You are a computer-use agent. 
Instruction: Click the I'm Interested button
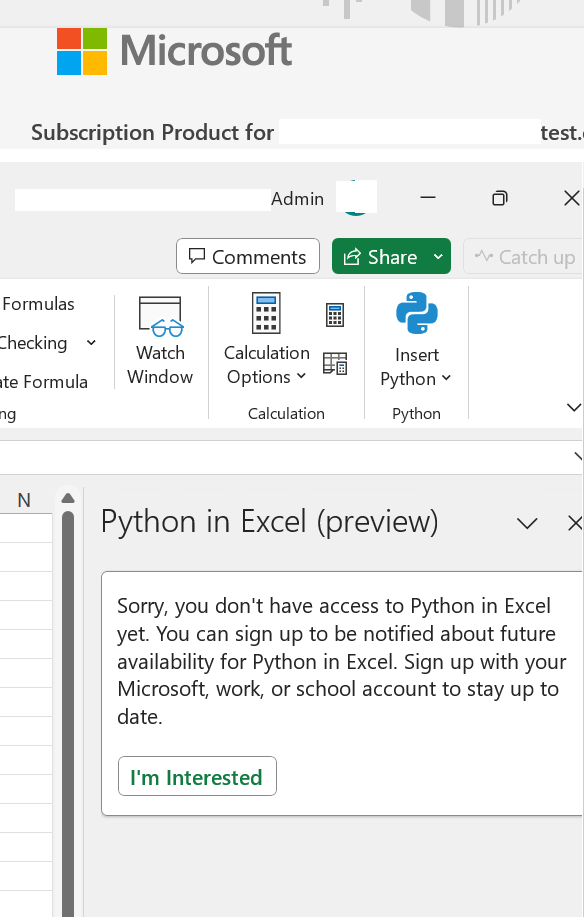(x=197, y=777)
